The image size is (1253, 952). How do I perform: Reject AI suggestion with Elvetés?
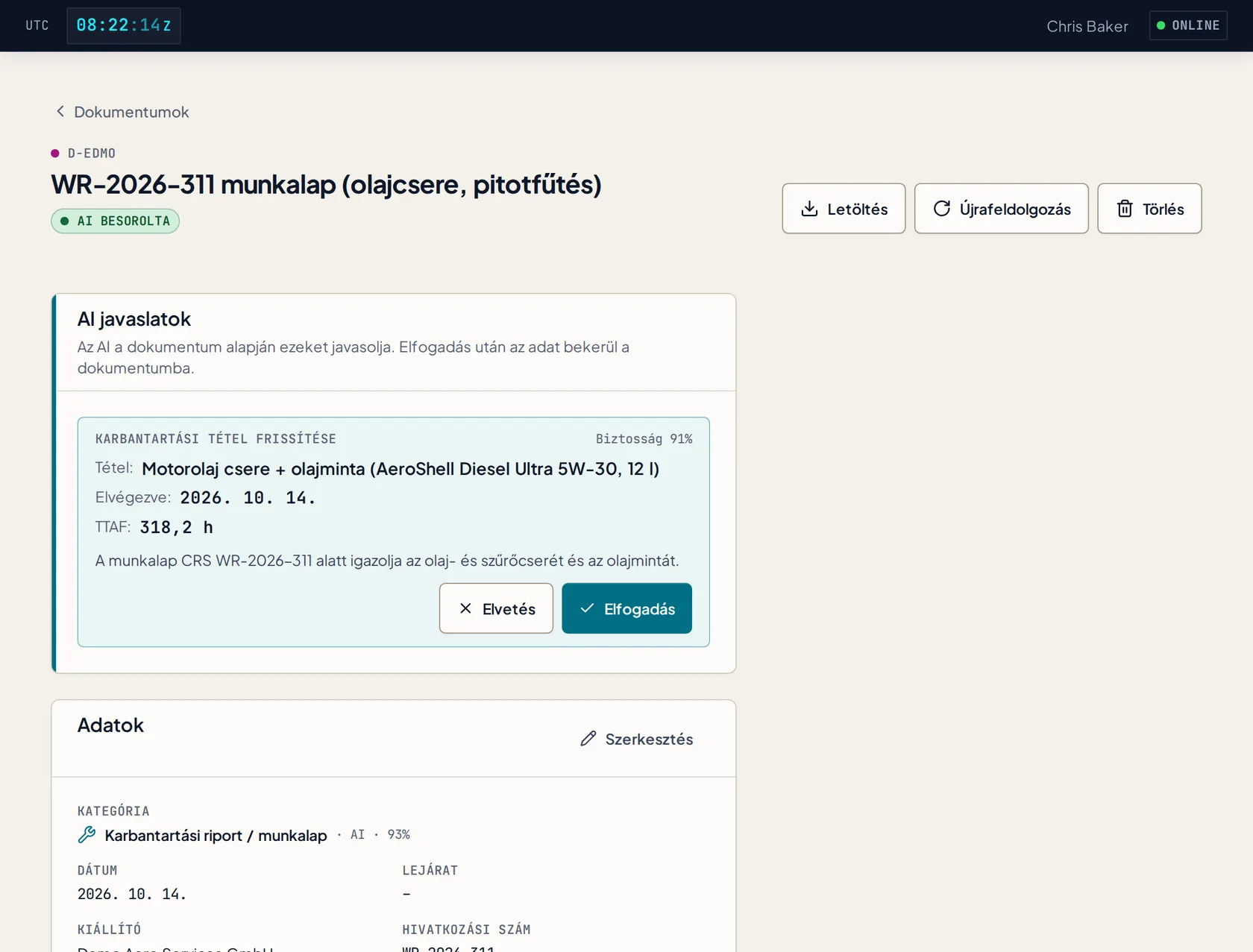496,608
